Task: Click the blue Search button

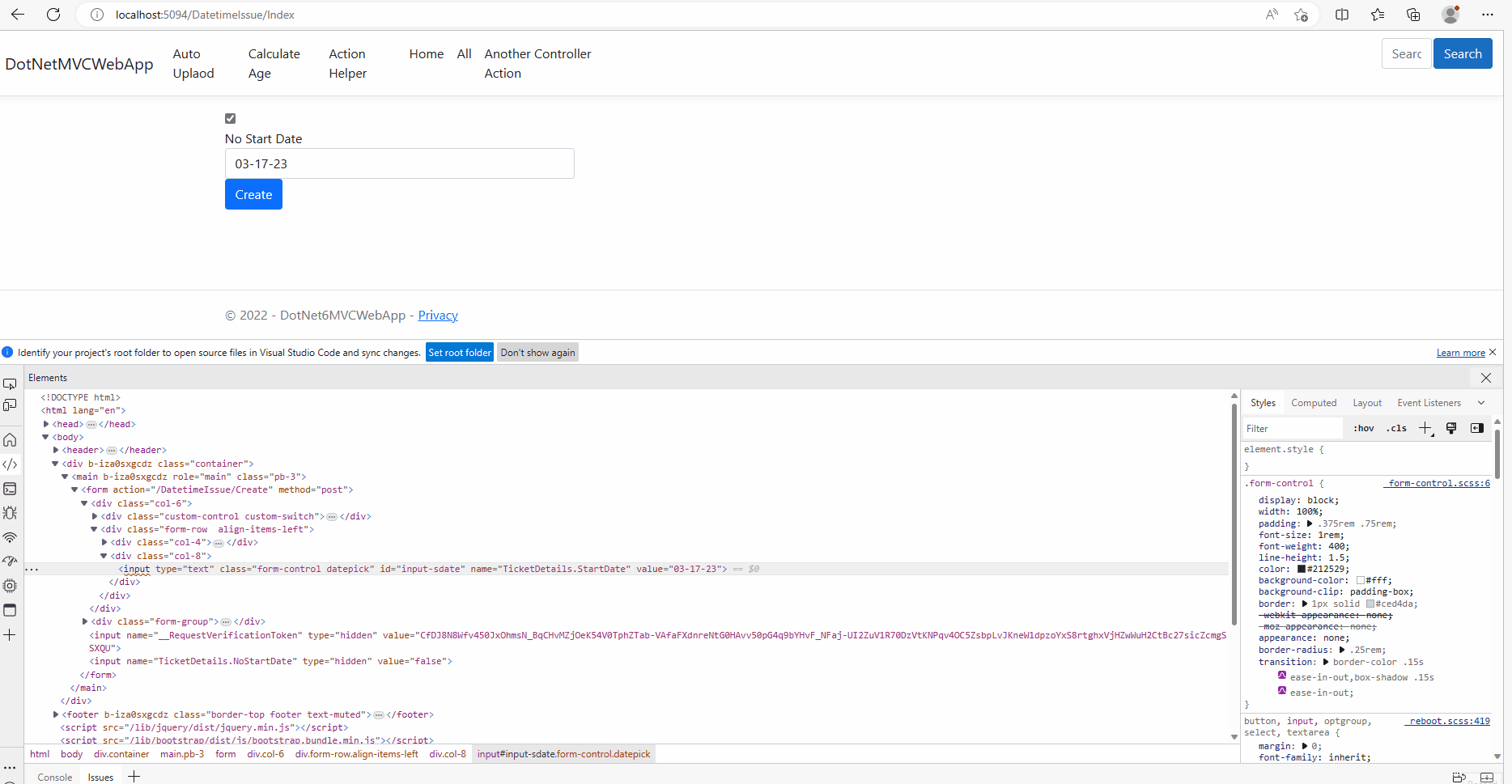Action: (x=1462, y=53)
